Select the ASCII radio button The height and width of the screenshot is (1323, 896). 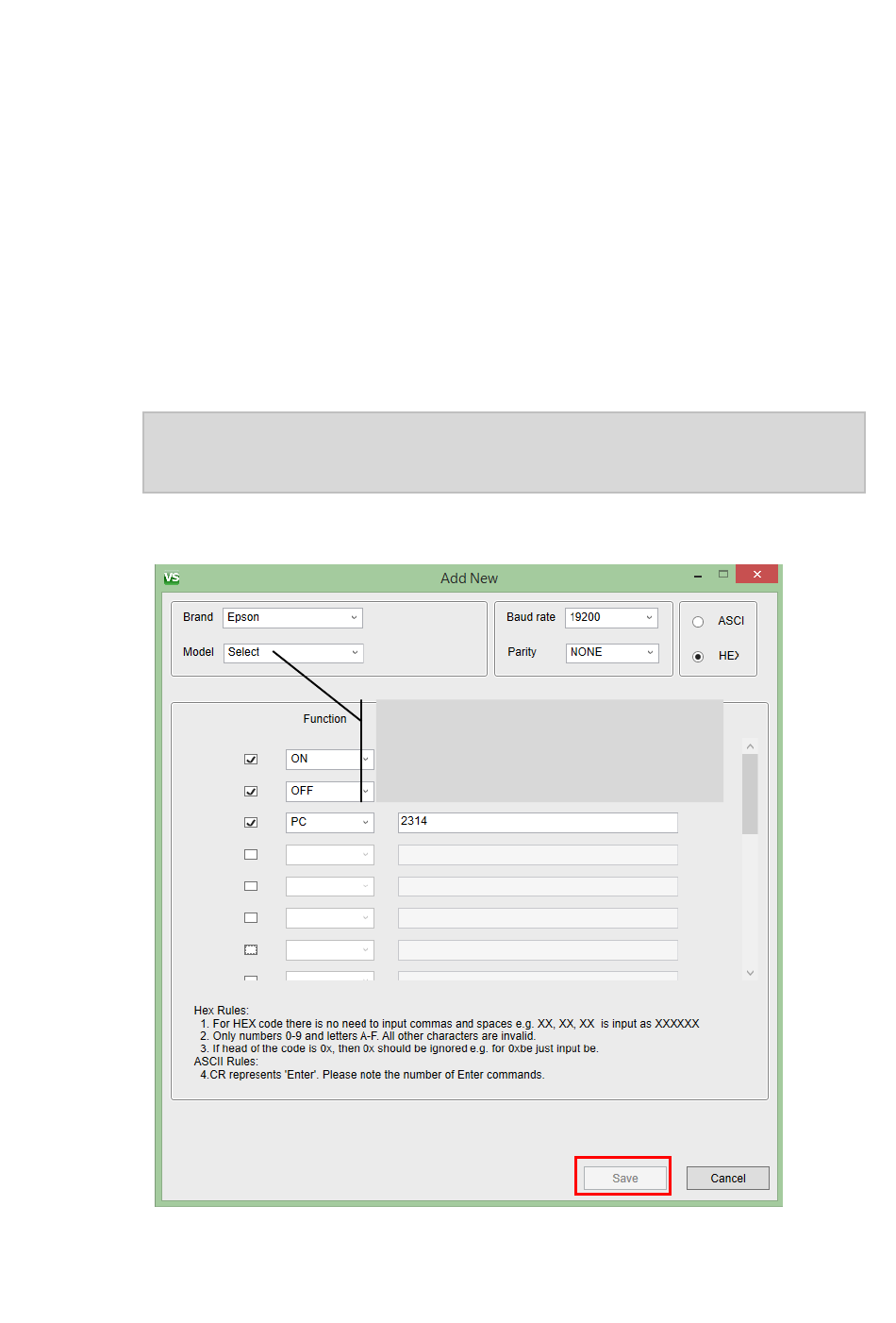698,621
